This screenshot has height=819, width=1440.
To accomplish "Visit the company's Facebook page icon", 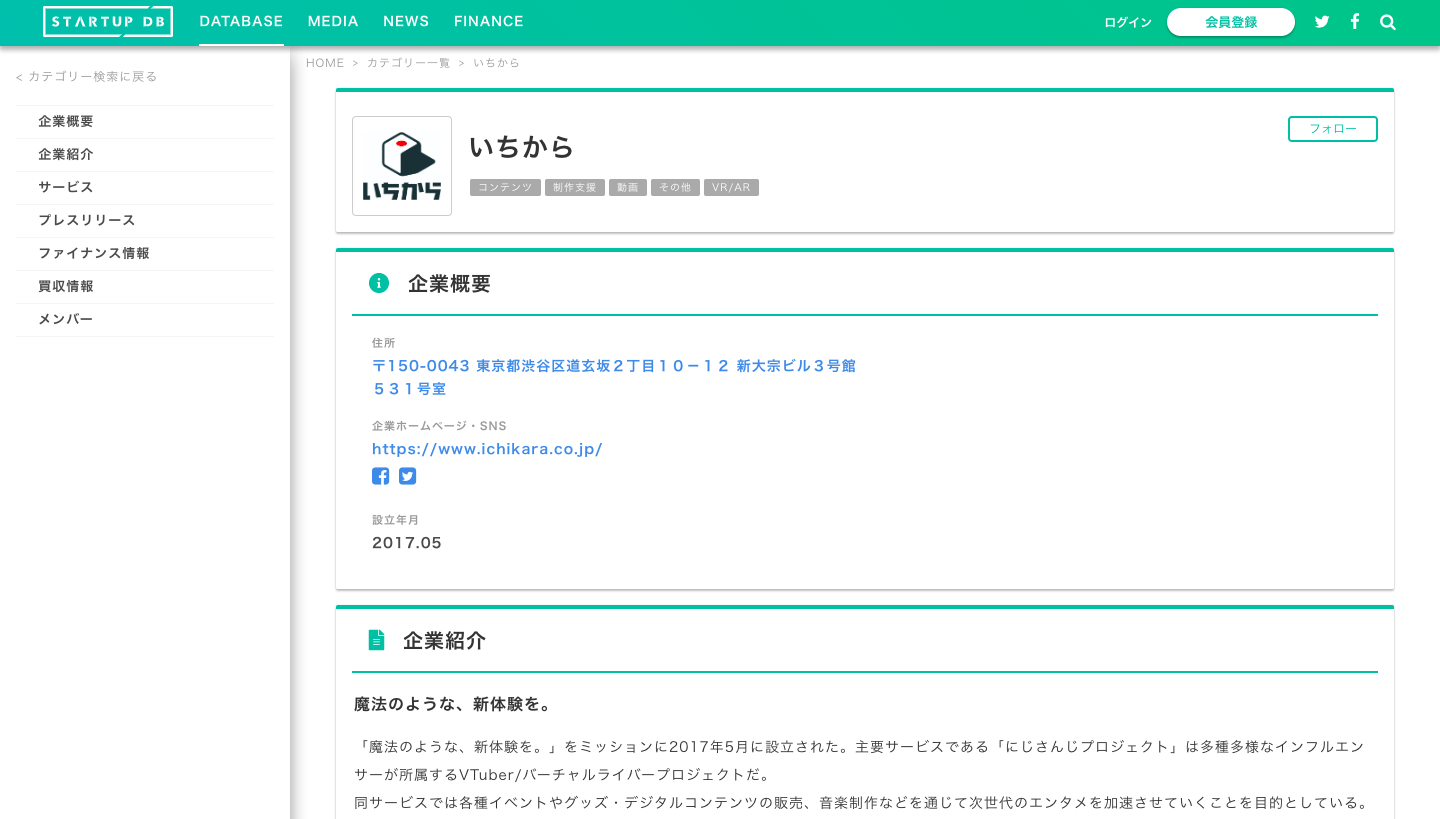I will click(380, 476).
